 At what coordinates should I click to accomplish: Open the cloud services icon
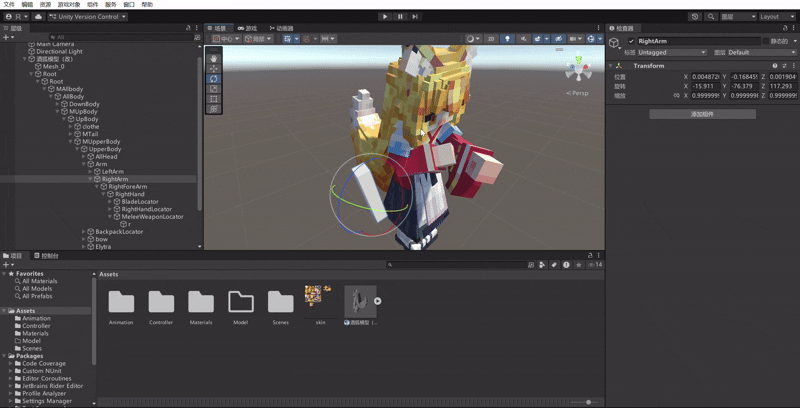39,17
